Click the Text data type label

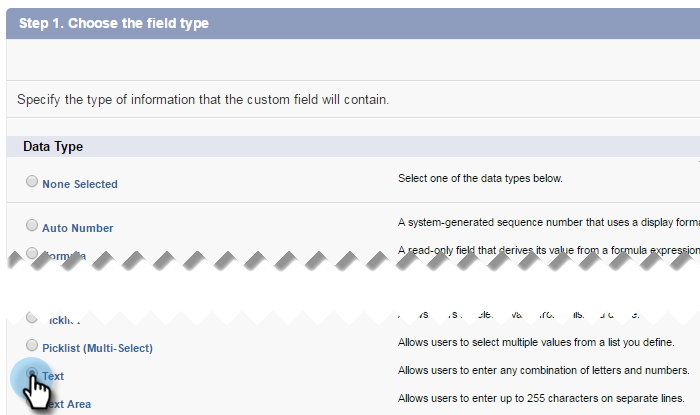point(53,376)
